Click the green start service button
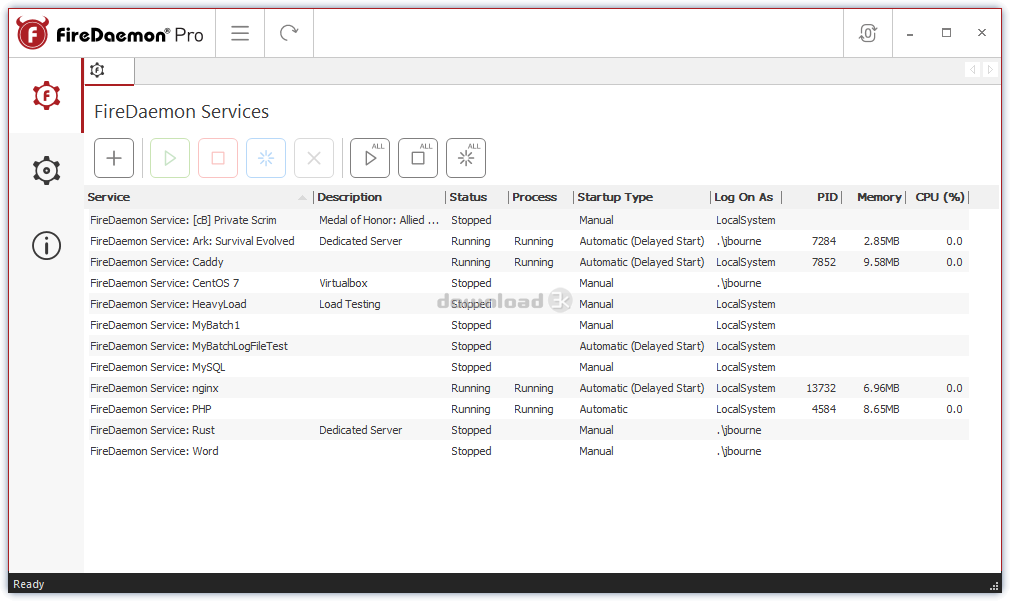Image resolution: width=1010 pixels, height=601 pixels. pyautogui.click(x=170, y=158)
